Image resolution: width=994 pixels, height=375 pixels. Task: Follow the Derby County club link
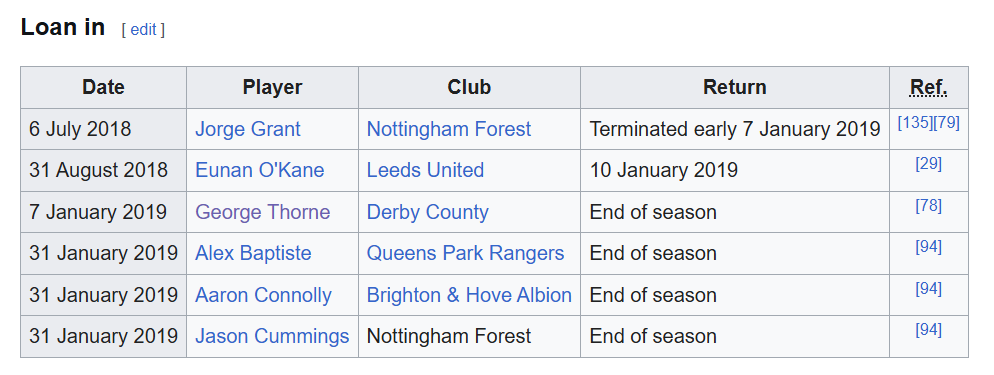pyautogui.click(x=428, y=212)
